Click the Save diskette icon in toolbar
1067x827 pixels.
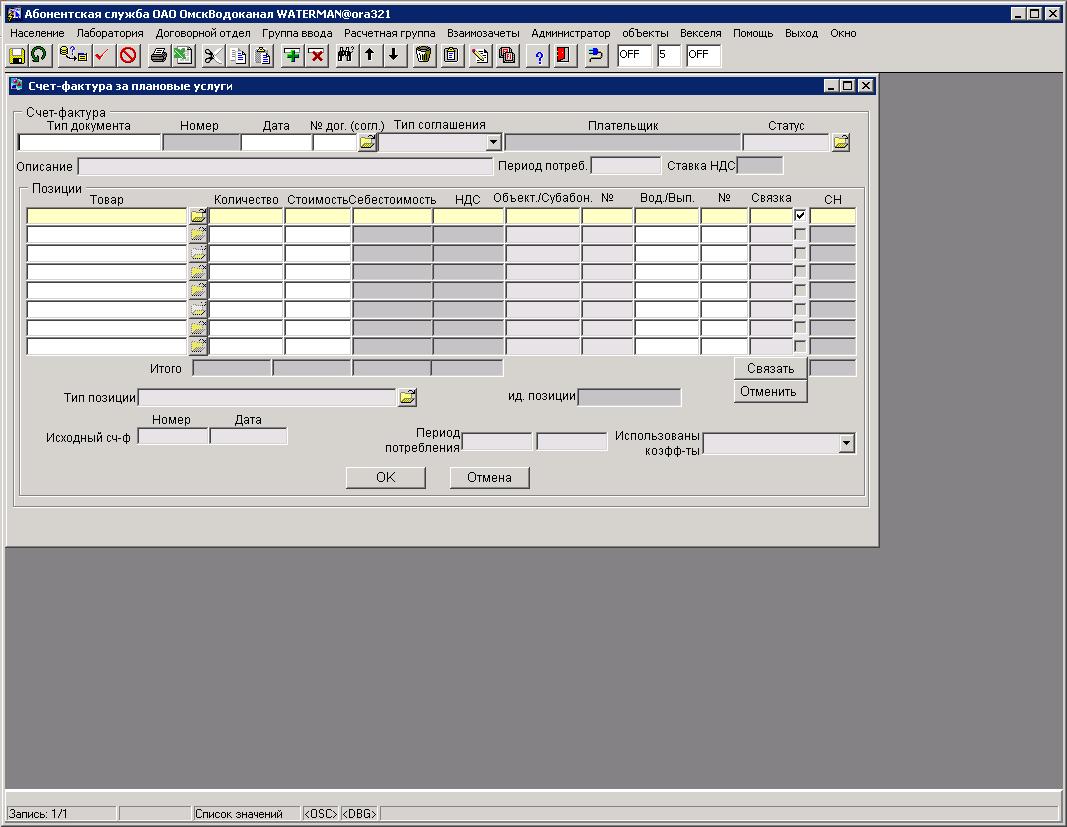coord(16,55)
